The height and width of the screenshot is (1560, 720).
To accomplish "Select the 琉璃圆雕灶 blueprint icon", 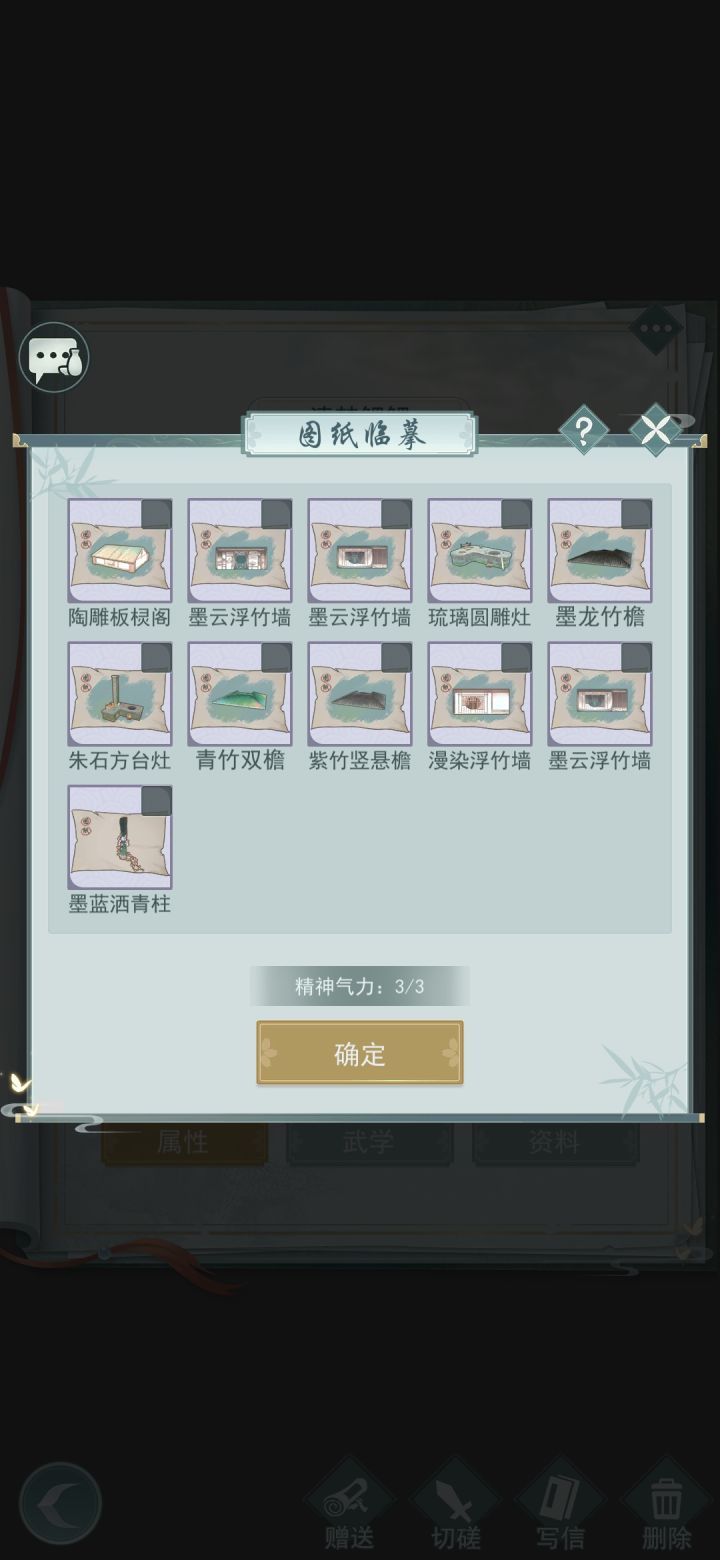I will coord(480,551).
